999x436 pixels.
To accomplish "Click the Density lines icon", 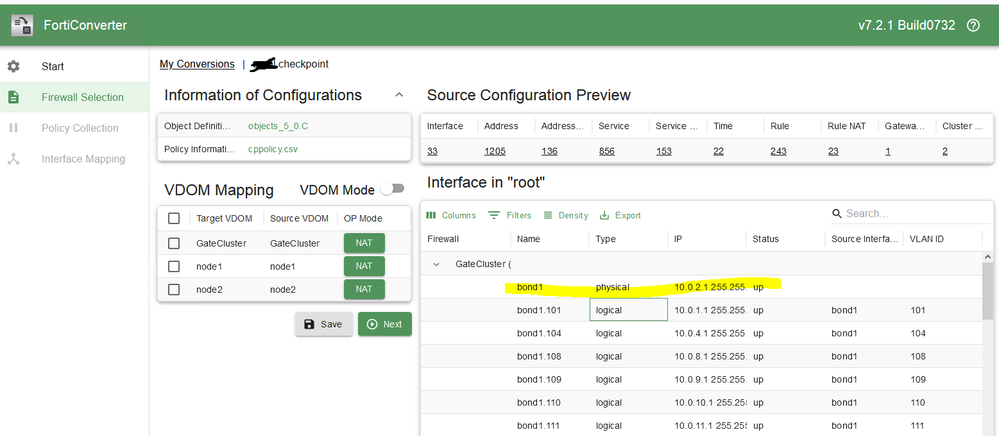I will (547, 215).
